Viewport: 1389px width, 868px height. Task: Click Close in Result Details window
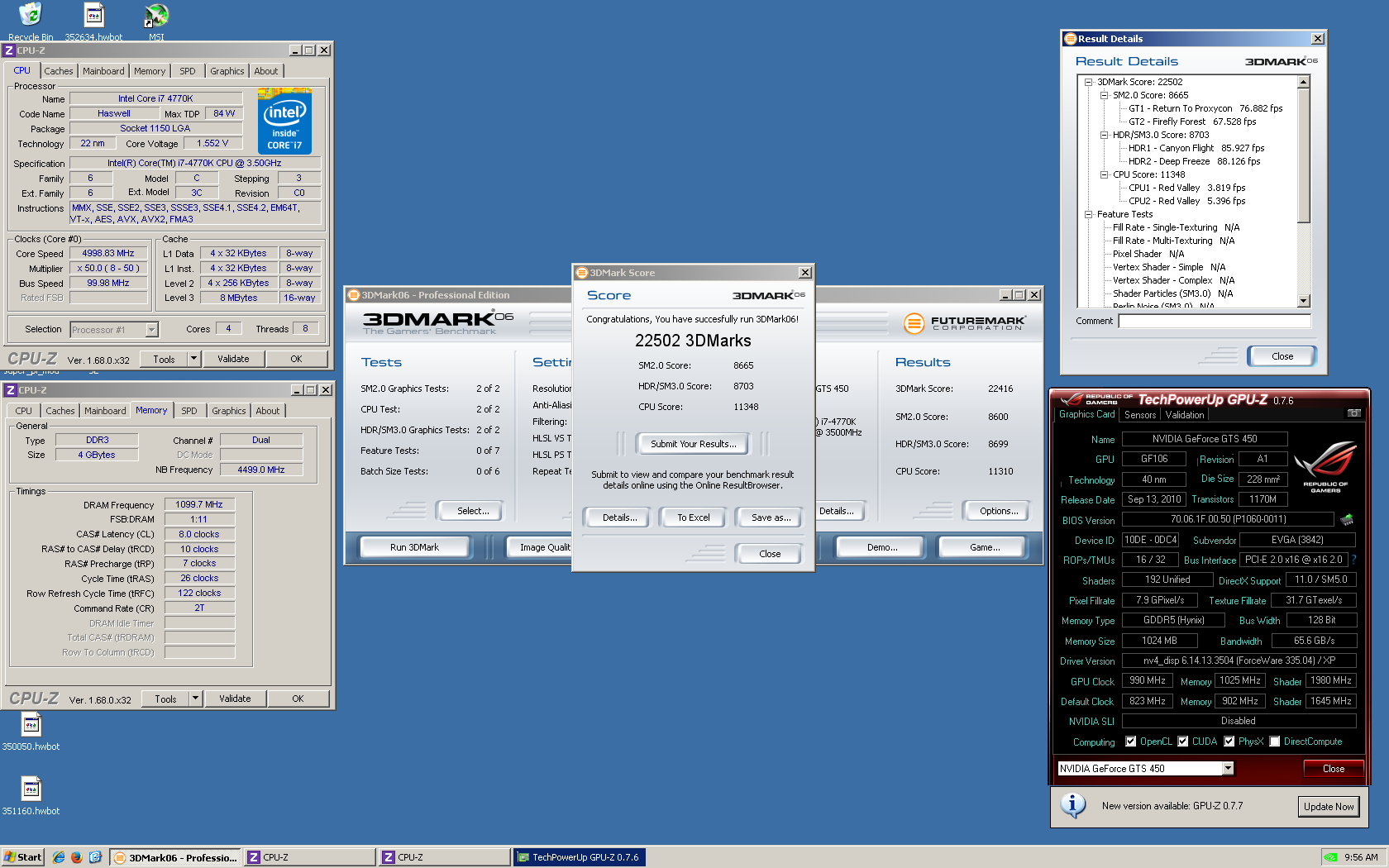[x=1282, y=356]
